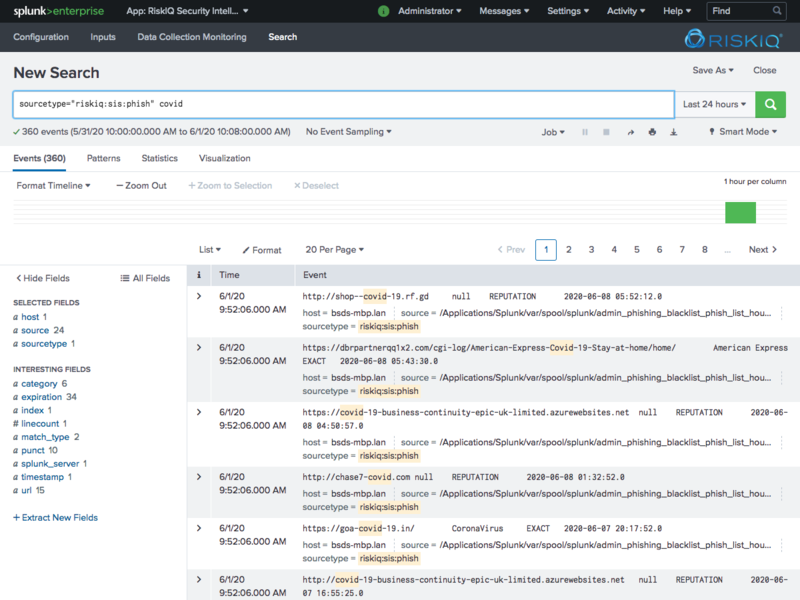
Task: Open the Format Timeline dropdown
Action: pyautogui.click(x=54, y=186)
